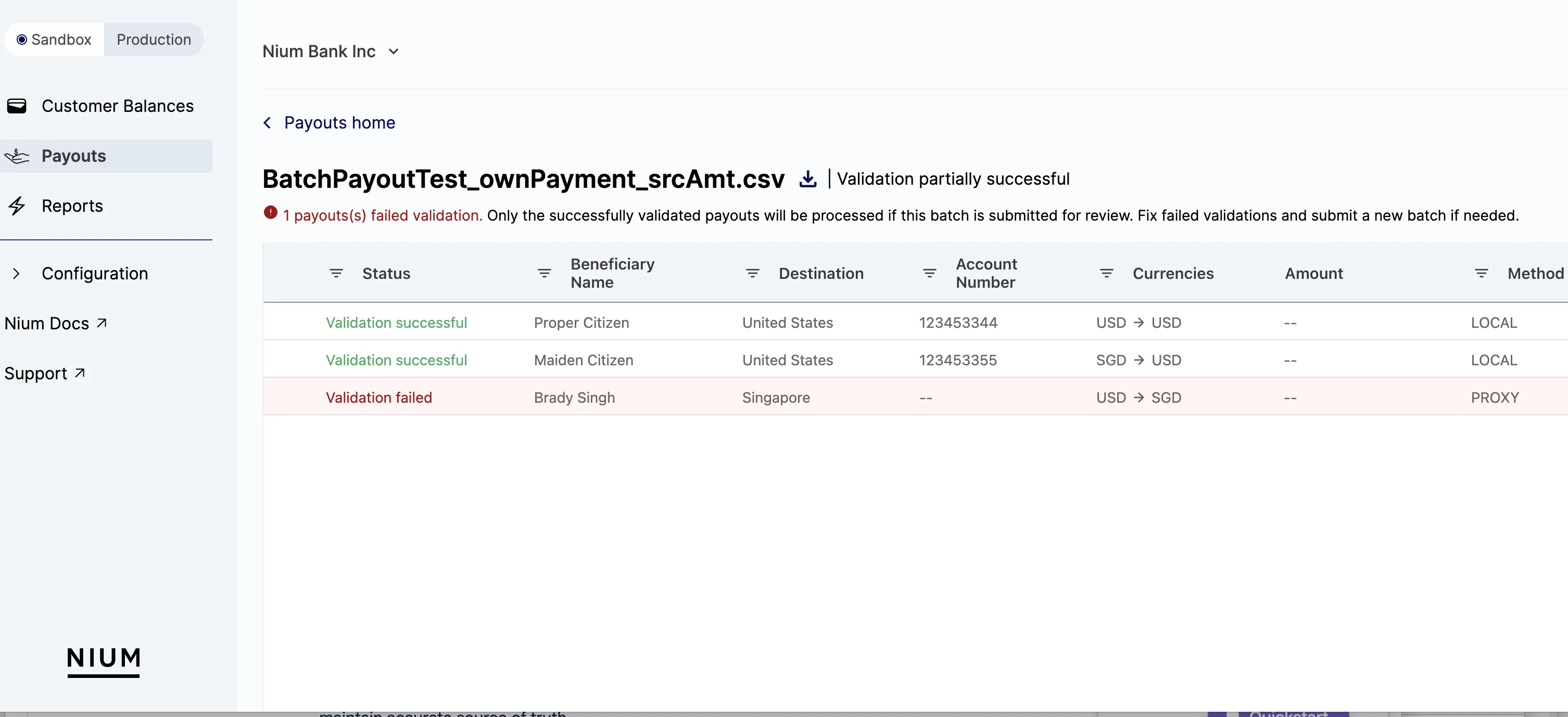The image size is (1568, 717).
Task: Open the filter for Status column
Action: [336, 274]
